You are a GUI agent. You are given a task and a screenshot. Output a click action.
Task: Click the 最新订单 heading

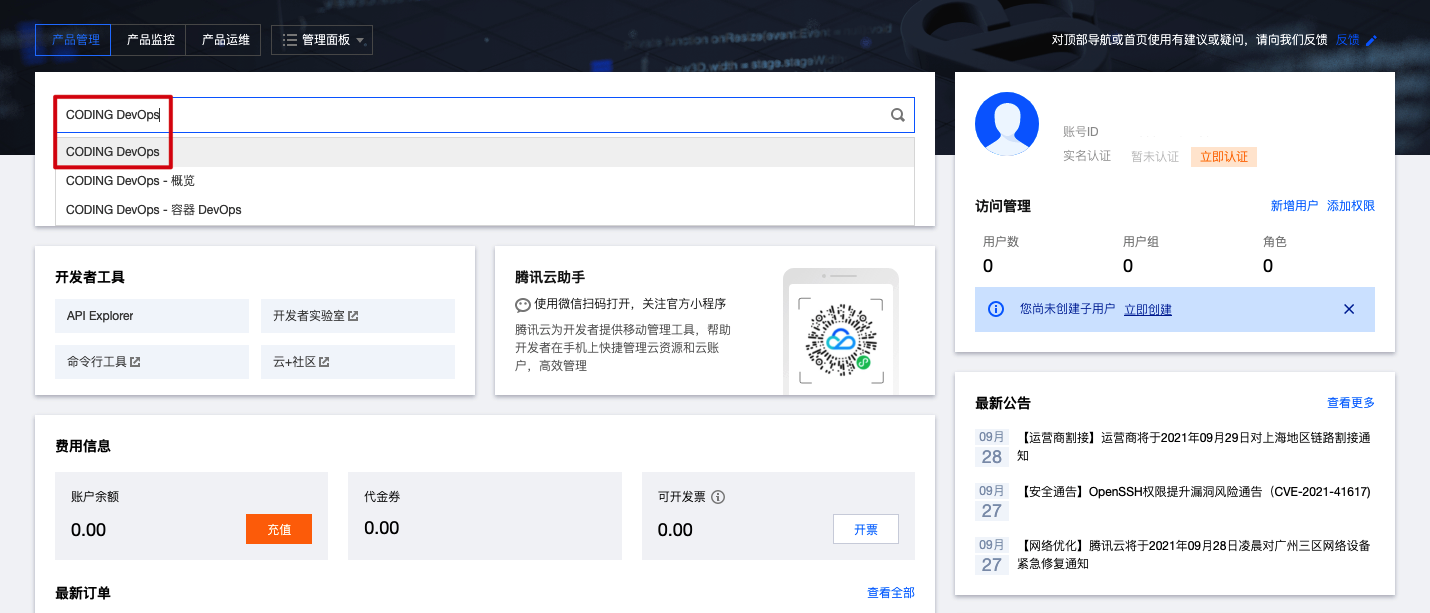coord(83,593)
